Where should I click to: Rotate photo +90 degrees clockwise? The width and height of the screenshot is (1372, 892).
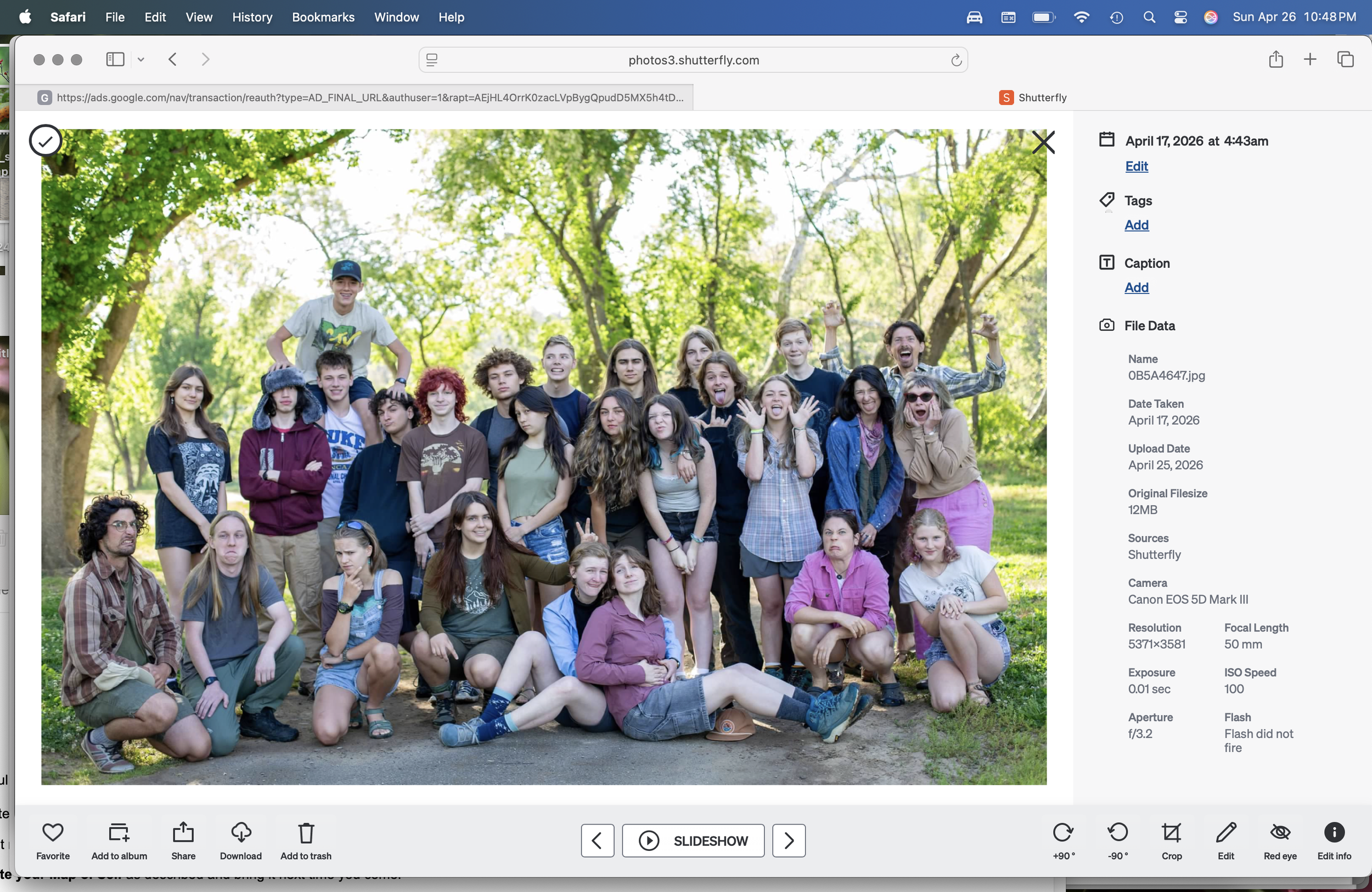1062,833
